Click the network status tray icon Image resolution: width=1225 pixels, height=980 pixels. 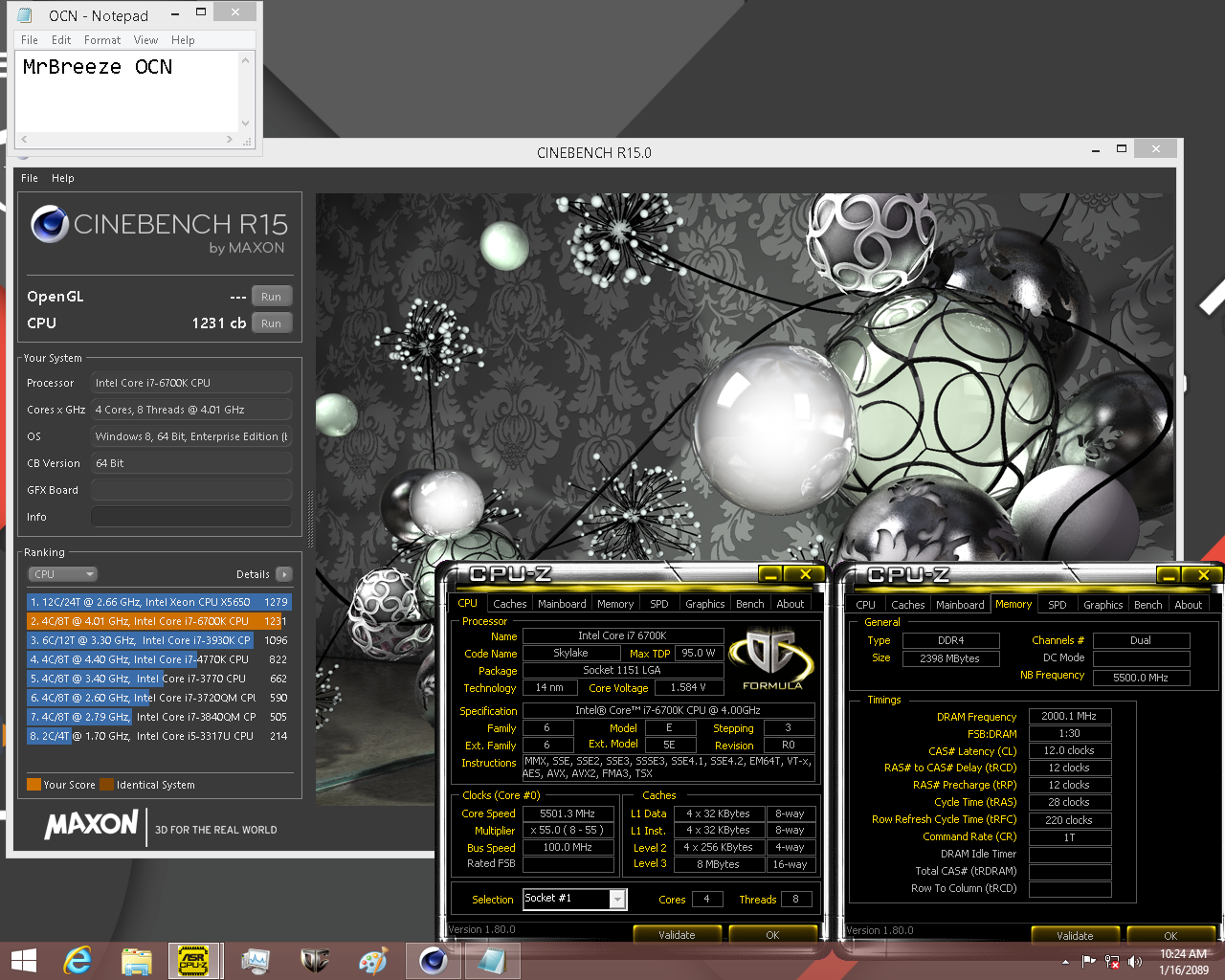click(x=1112, y=962)
